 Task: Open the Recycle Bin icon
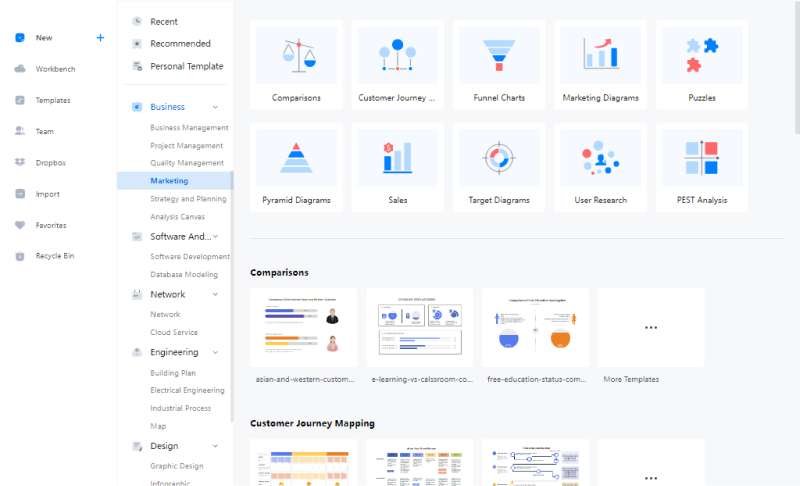click(x=20, y=256)
